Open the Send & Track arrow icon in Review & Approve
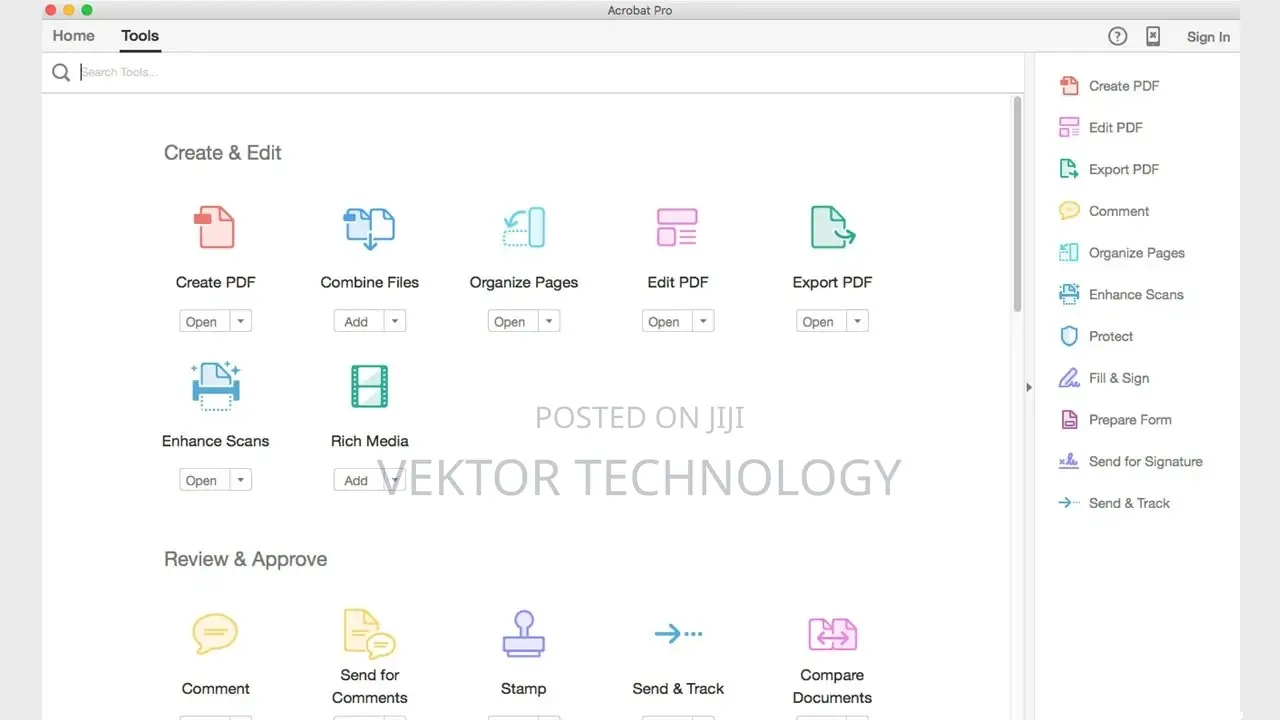This screenshot has height=720, width=1280. (678, 633)
